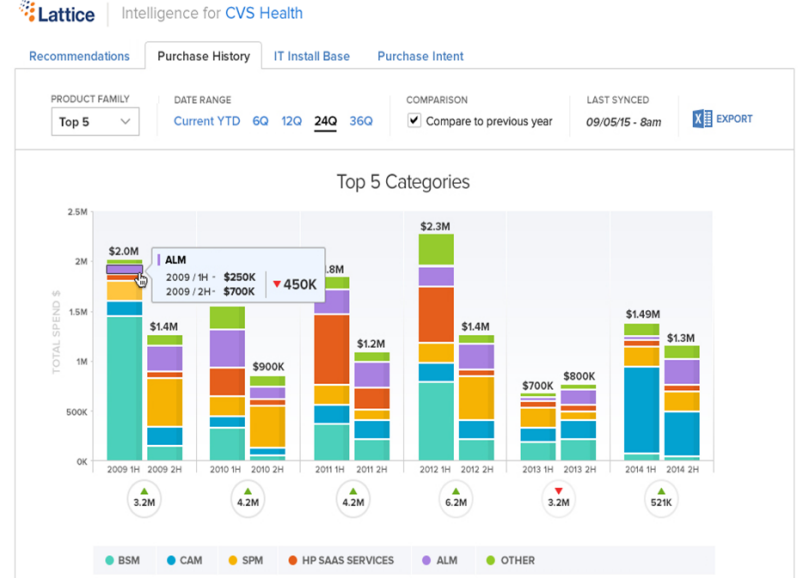Open the IT Install Base tab

point(312,56)
